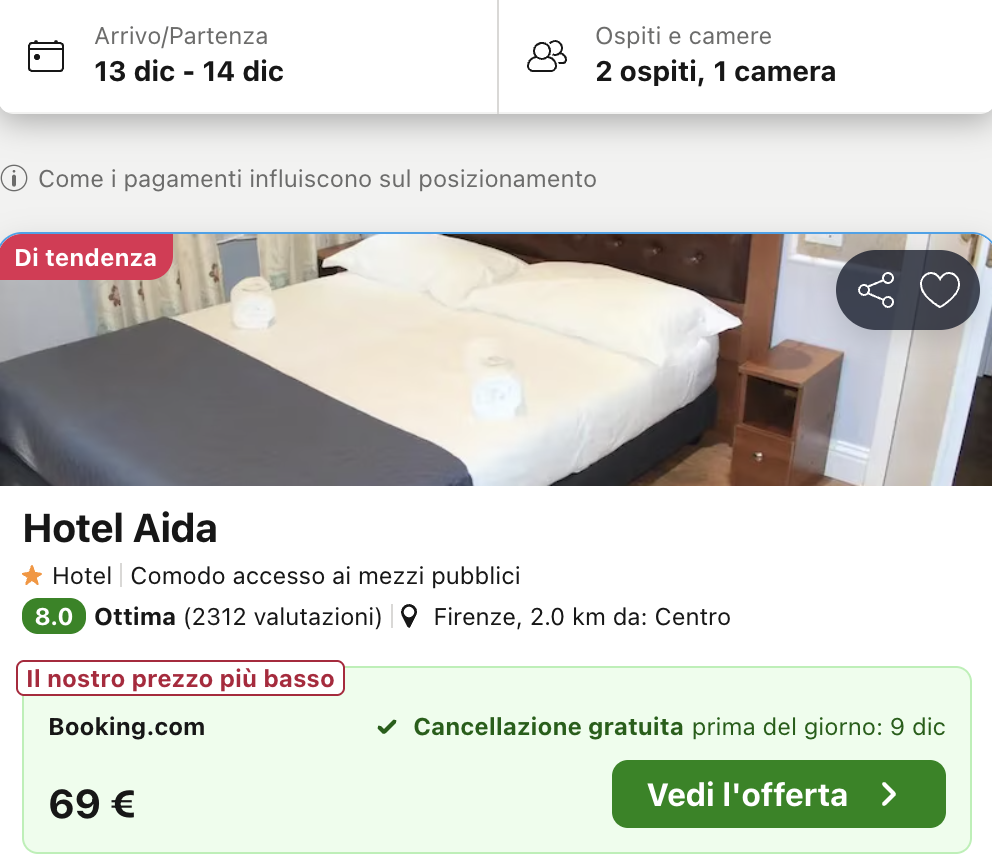Click the Firenze distance from Centro text

point(581,617)
